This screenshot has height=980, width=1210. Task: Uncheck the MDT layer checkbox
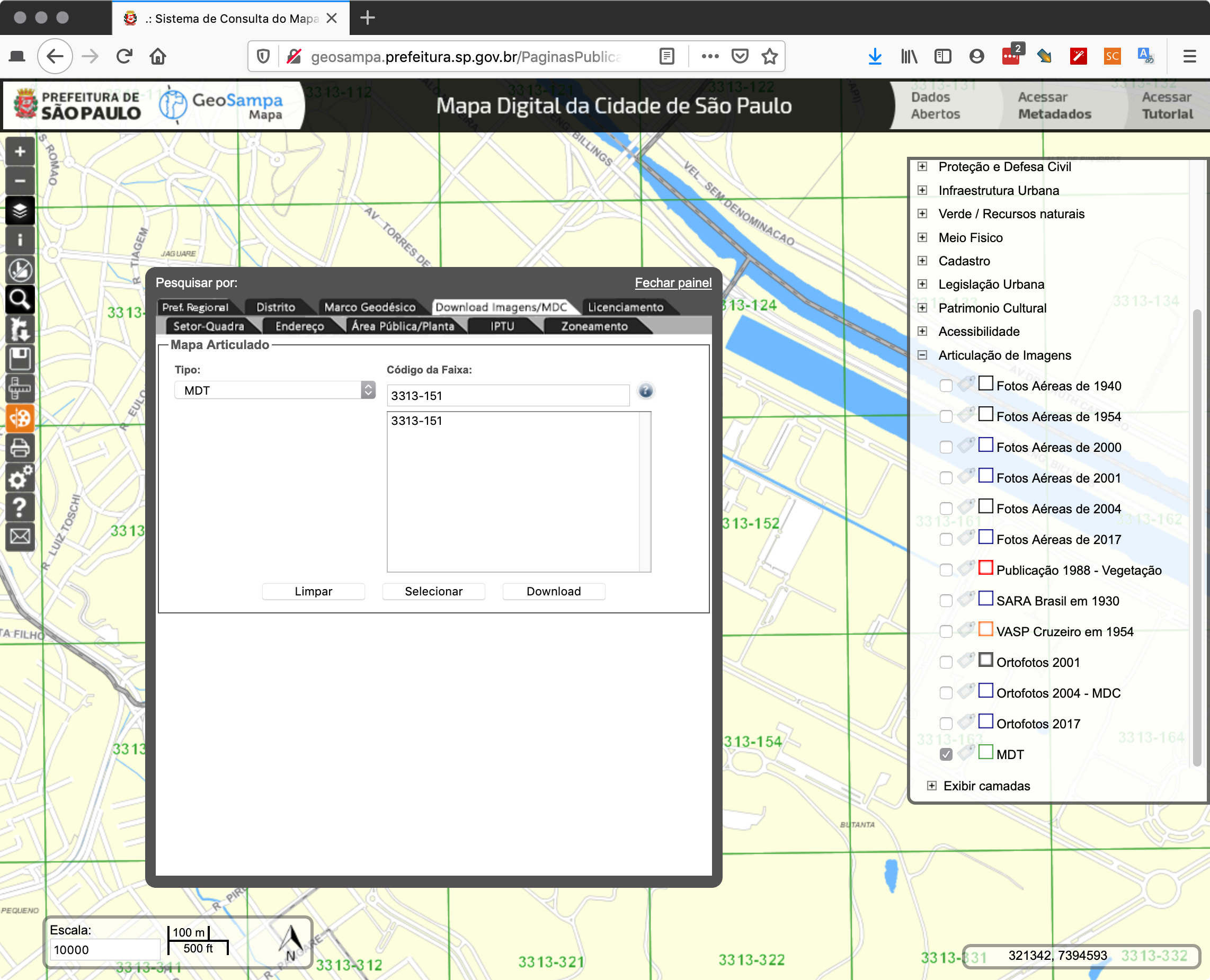[946, 754]
